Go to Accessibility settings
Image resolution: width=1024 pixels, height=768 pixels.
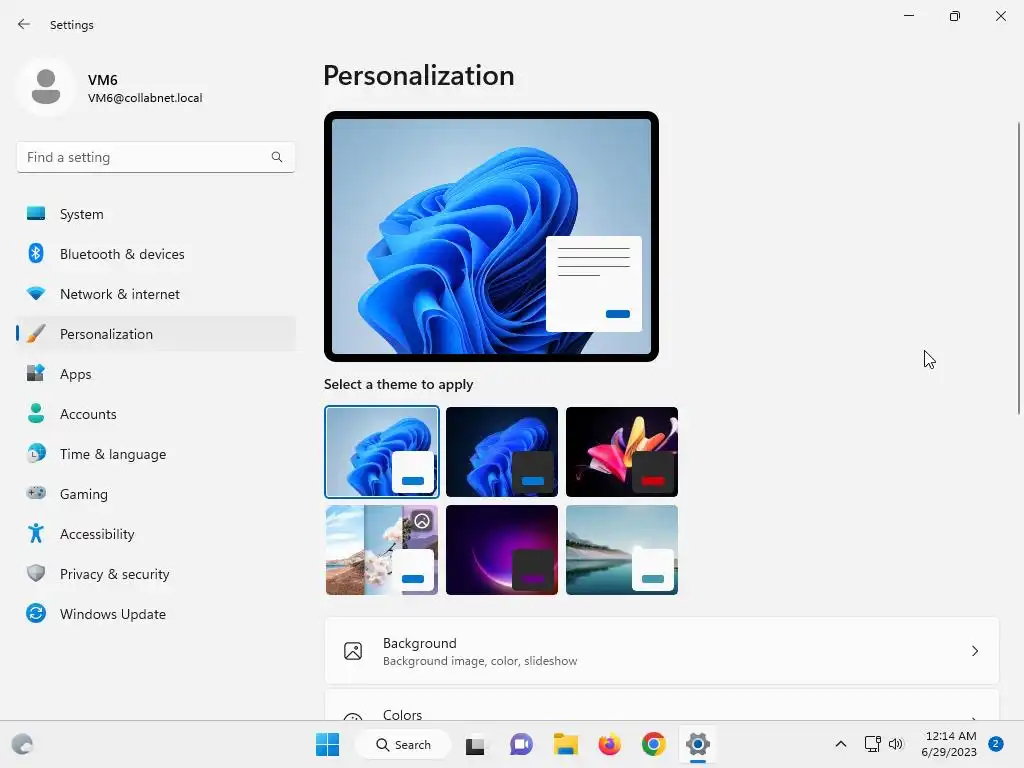click(156, 534)
